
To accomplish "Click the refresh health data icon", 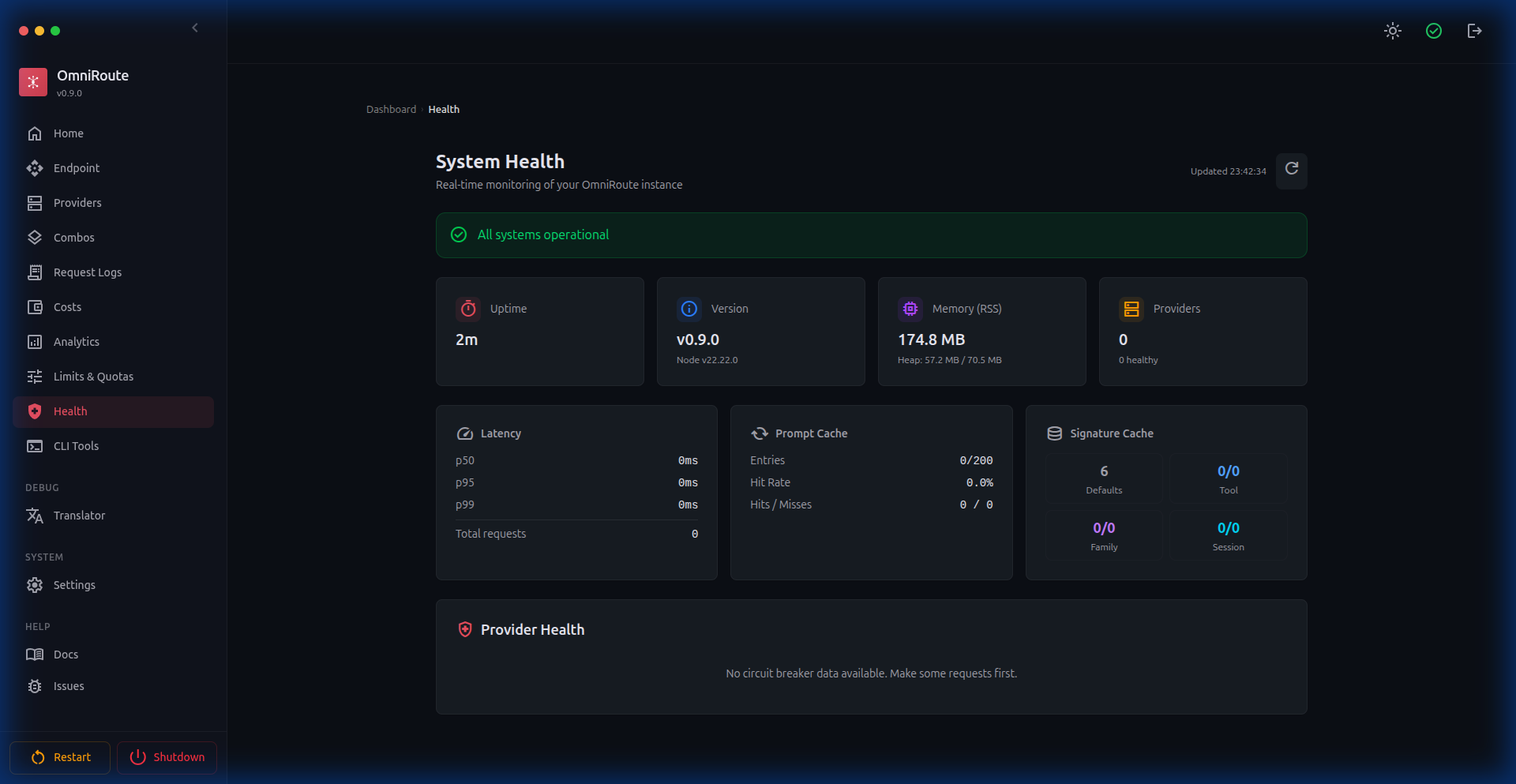I will (1291, 170).
